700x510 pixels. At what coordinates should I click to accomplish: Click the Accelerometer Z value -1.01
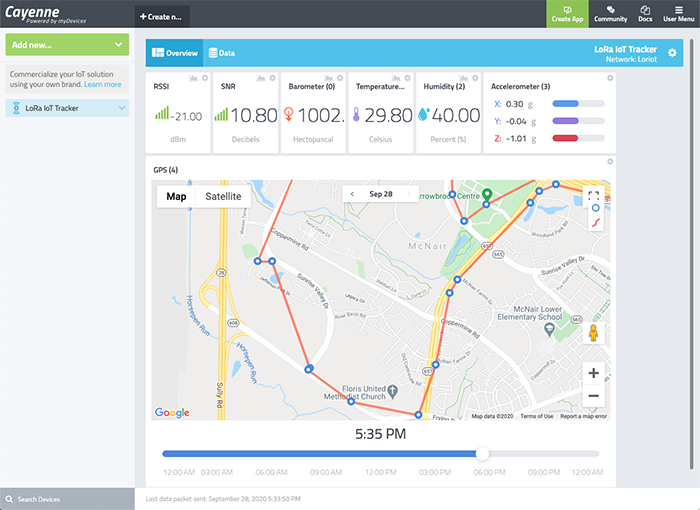[x=517, y=138]
